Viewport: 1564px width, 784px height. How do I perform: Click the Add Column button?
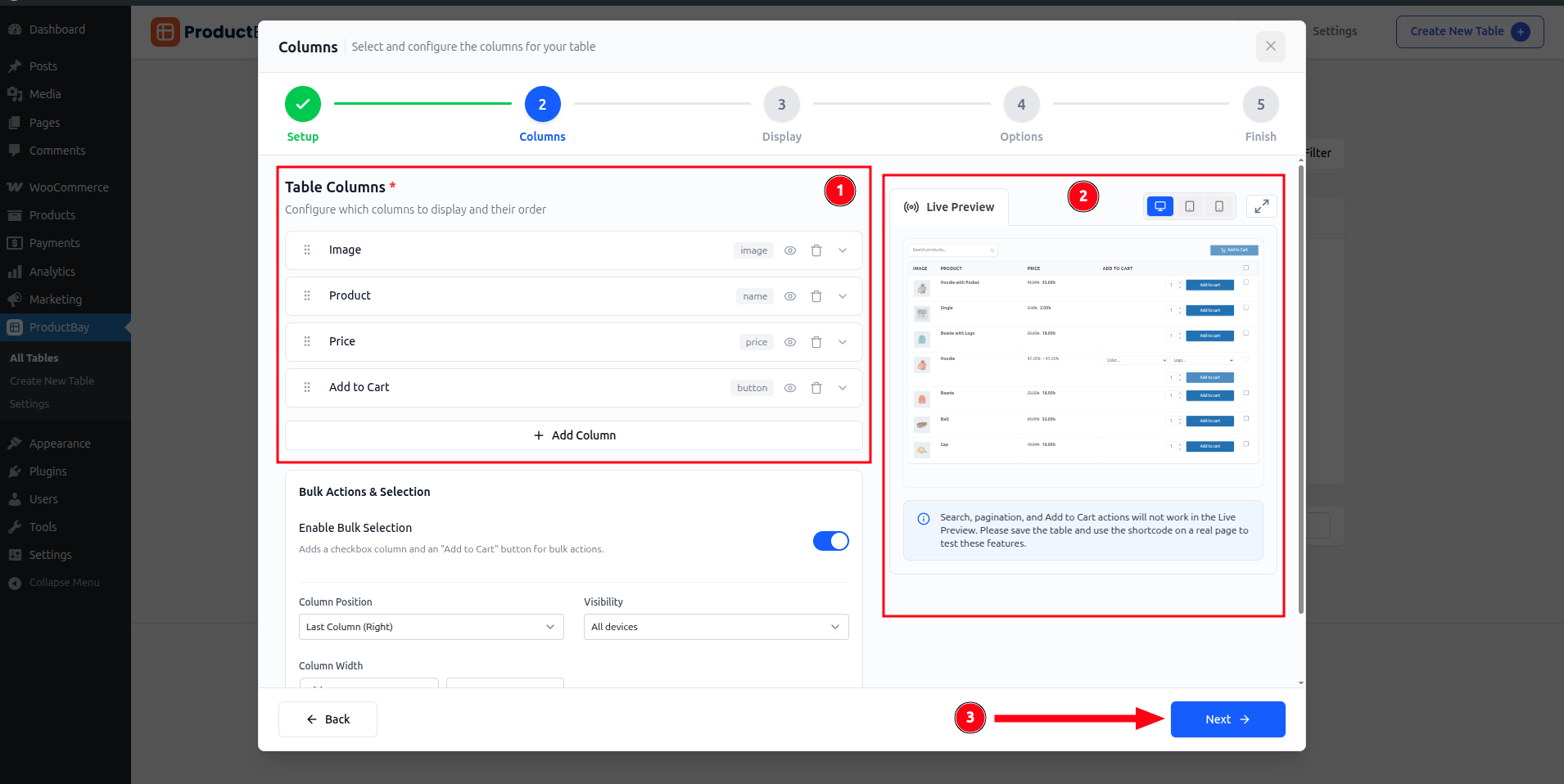(573, 435)
